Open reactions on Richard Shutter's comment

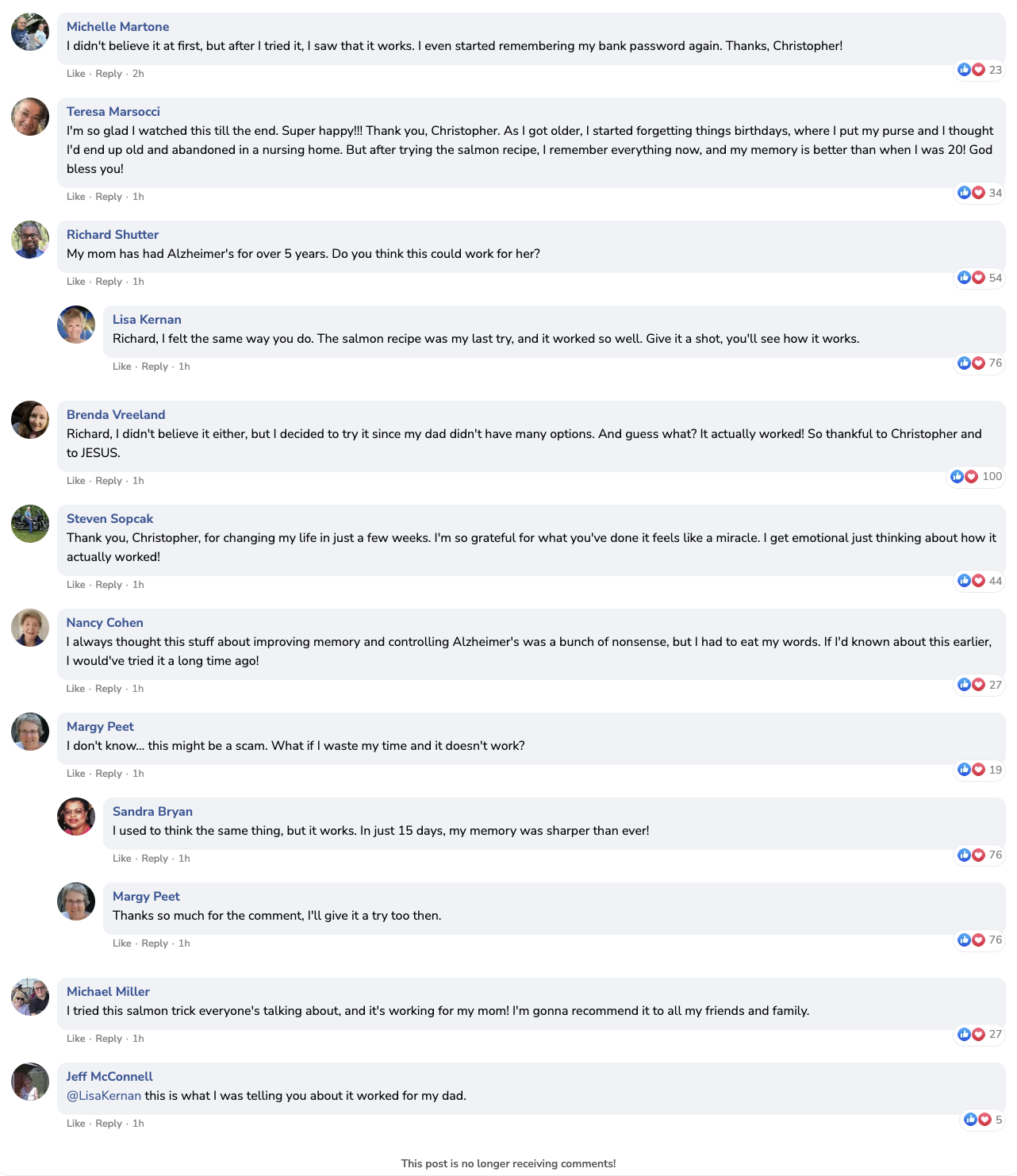pyautogui.click(x=972, y=278)
